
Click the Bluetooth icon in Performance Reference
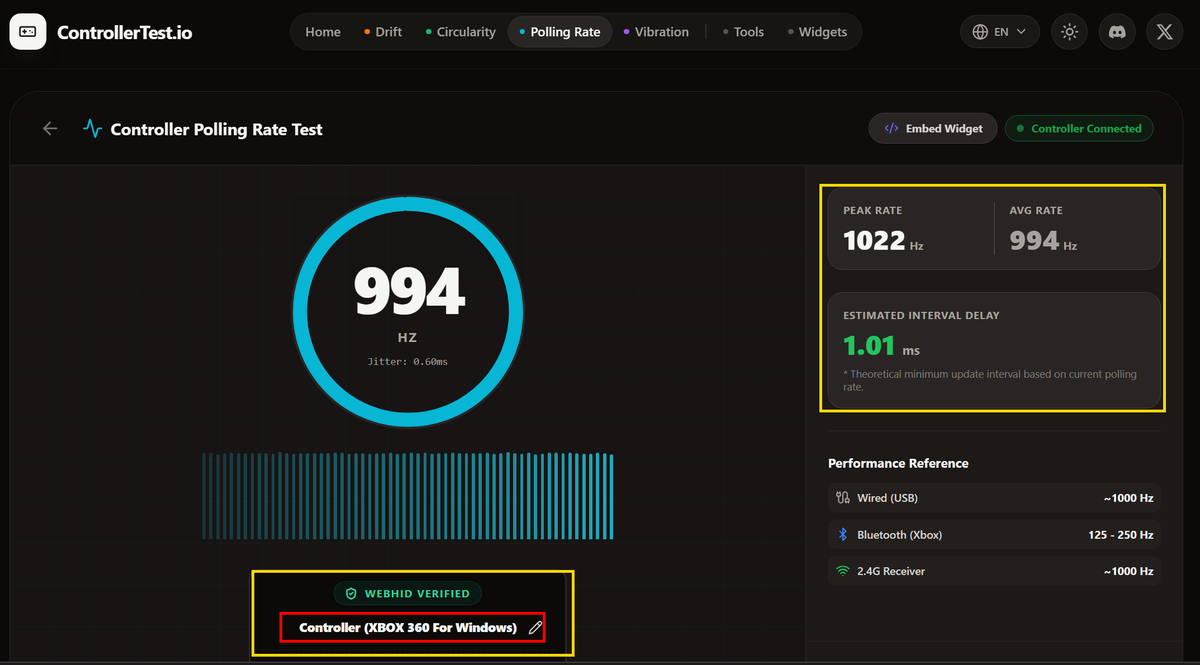point(842,535)
